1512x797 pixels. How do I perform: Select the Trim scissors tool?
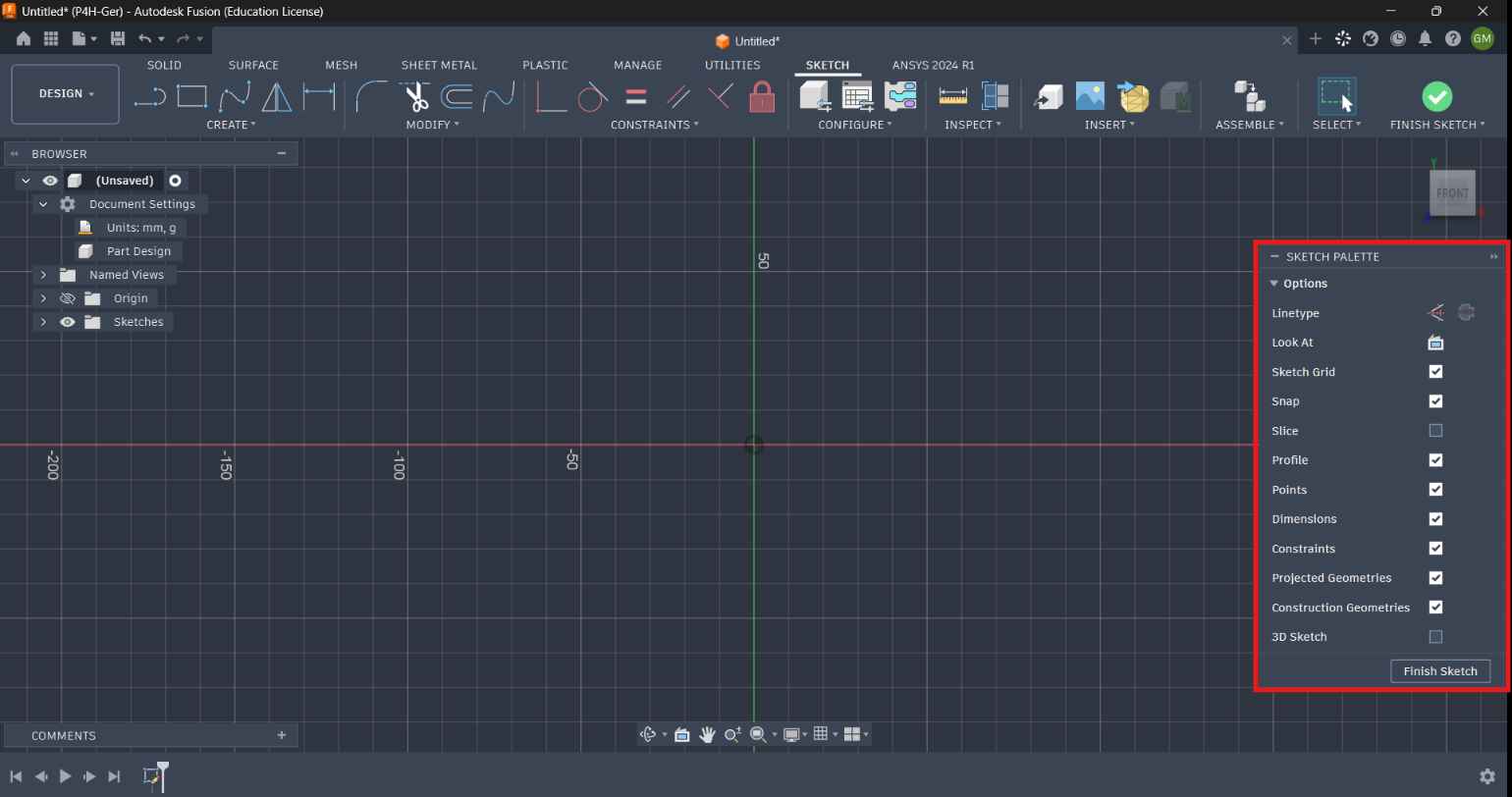(x=416, y=96)
